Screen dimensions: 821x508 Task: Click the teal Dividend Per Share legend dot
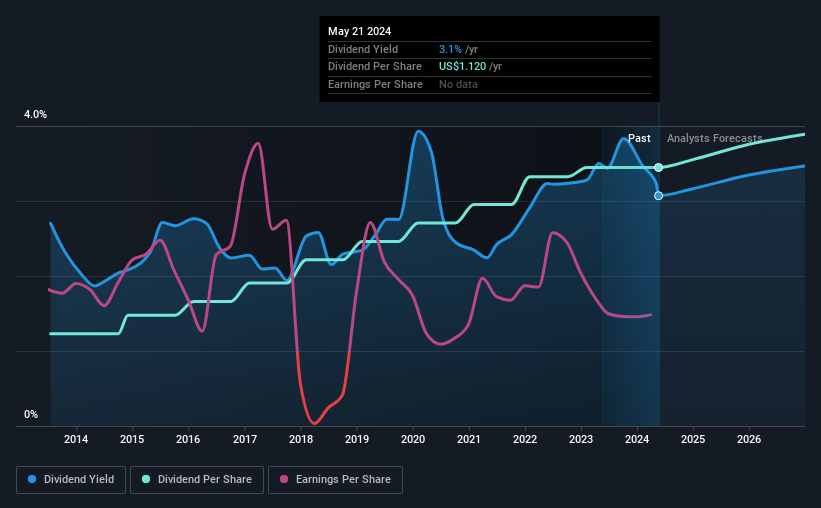[146, 479]
